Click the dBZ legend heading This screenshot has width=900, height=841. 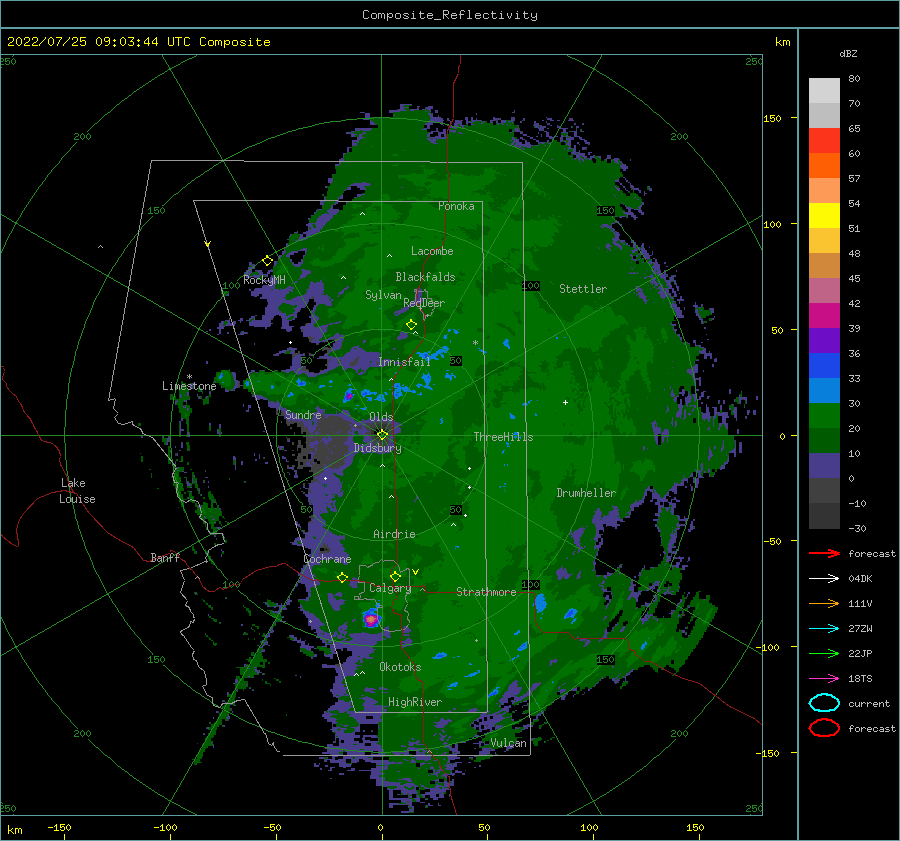coord(848,54)
